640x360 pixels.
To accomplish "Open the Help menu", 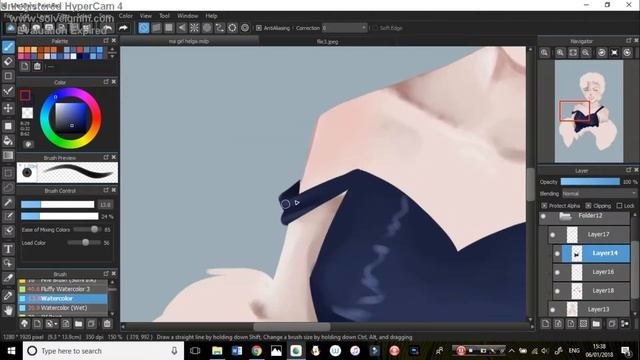I will (211, 16).
